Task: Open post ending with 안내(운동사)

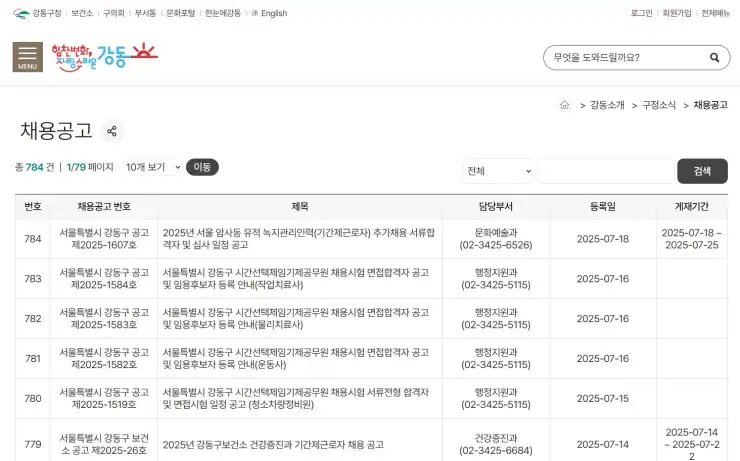Action: [x=296, y=359]
